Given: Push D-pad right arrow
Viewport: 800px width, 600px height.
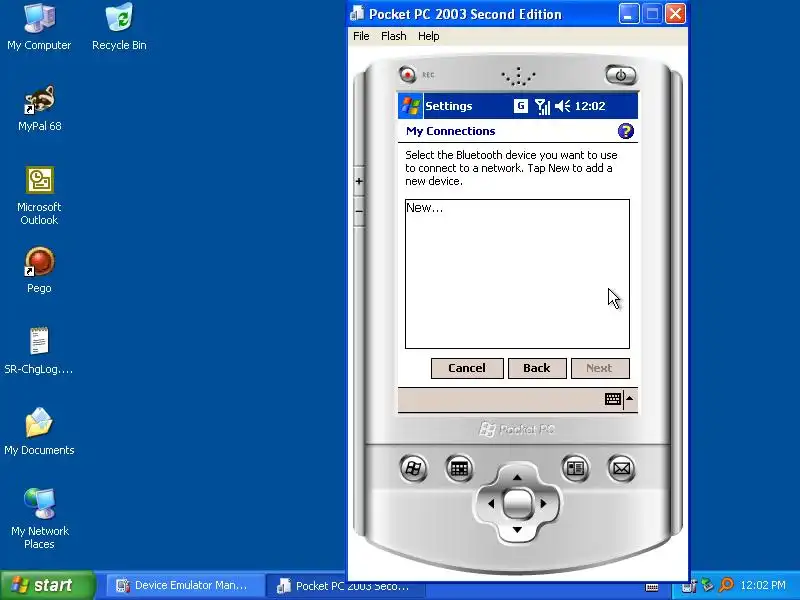Looking at the screenshot, I should (543, 504).
